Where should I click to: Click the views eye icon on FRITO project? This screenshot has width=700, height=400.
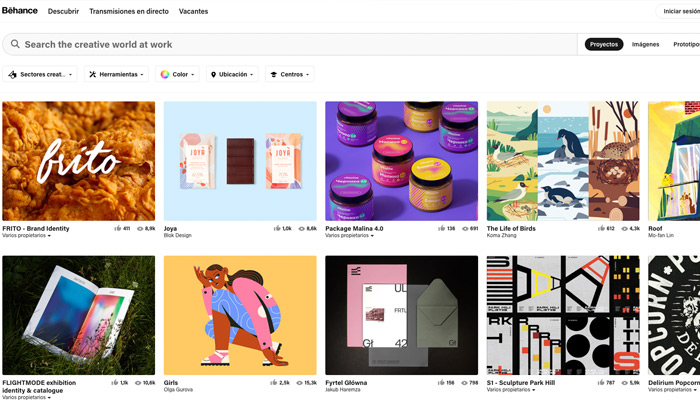point(140,229)
